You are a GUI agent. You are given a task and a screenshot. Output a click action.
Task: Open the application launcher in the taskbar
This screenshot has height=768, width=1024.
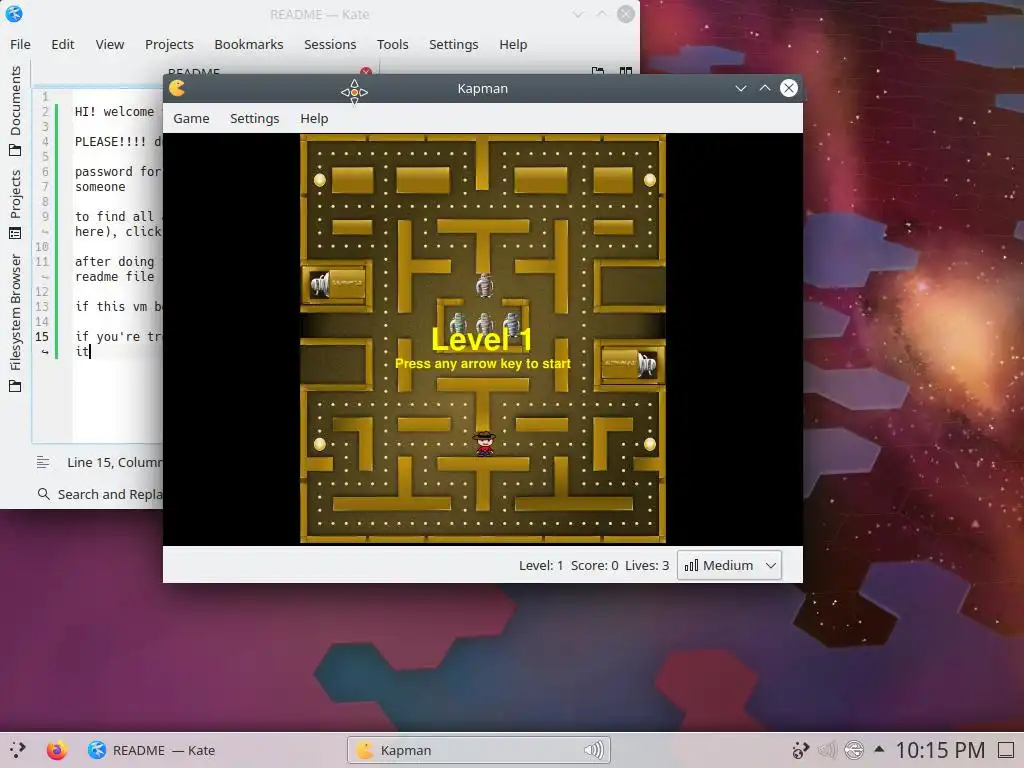(18, 750)
